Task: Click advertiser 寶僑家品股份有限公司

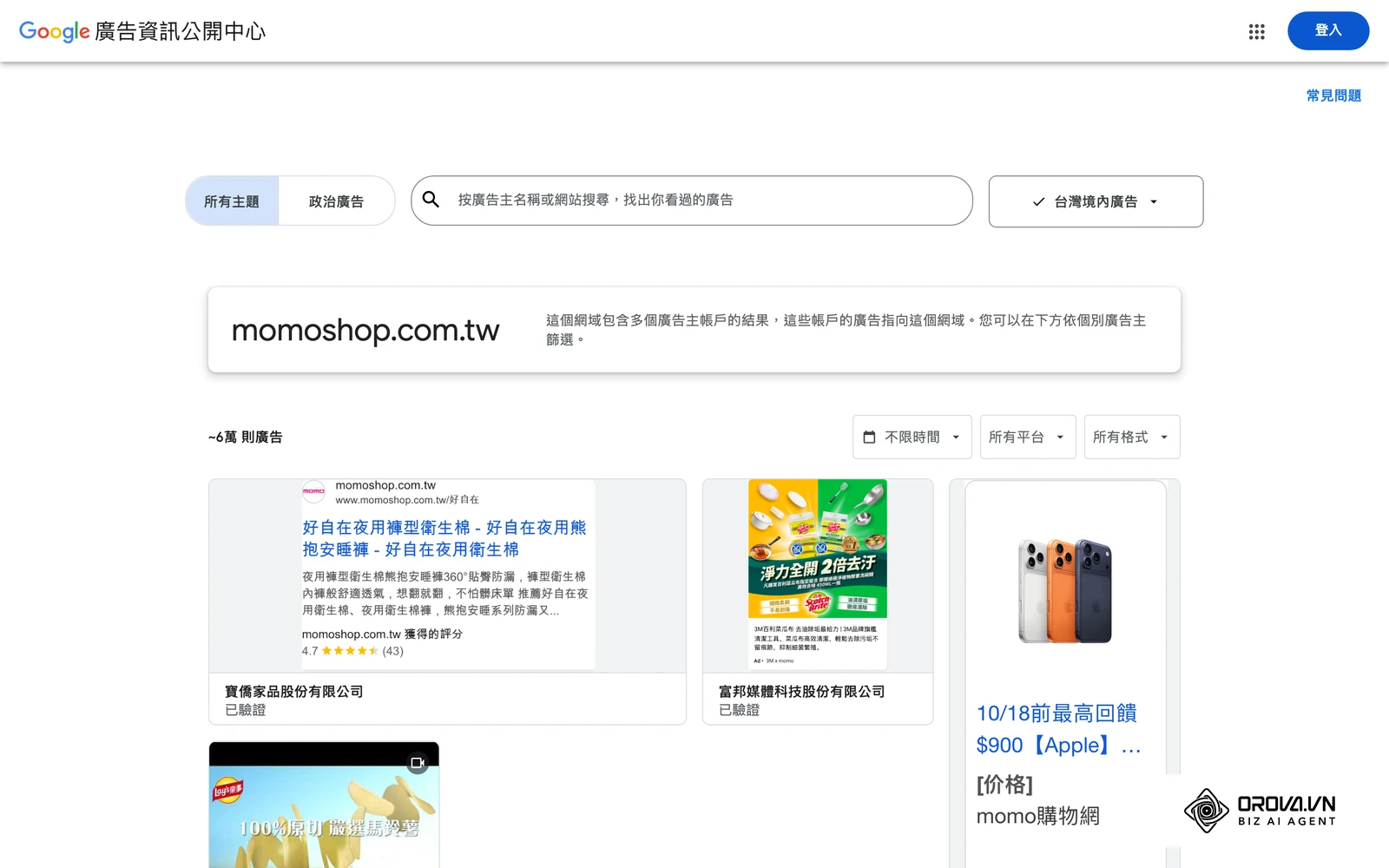Action: [x=294, y=692]
